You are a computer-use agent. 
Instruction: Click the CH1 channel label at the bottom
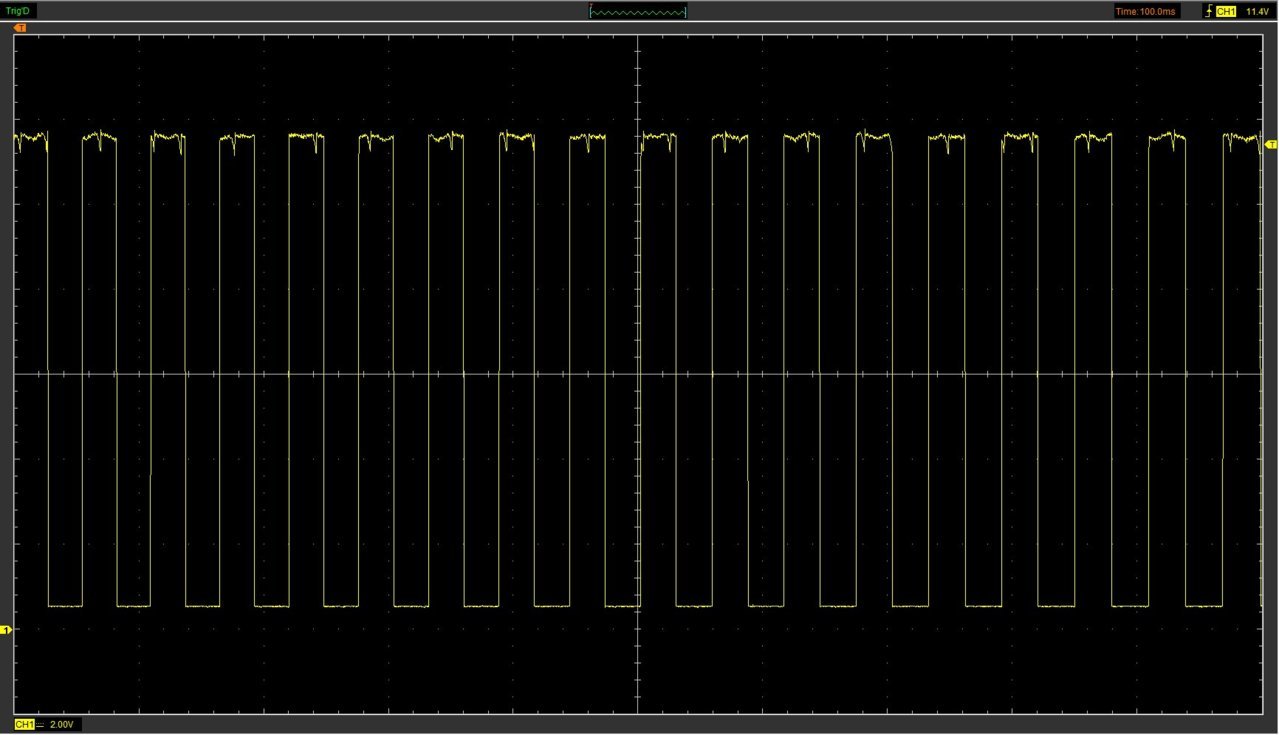pyautogui.click(x=24, y=724)
